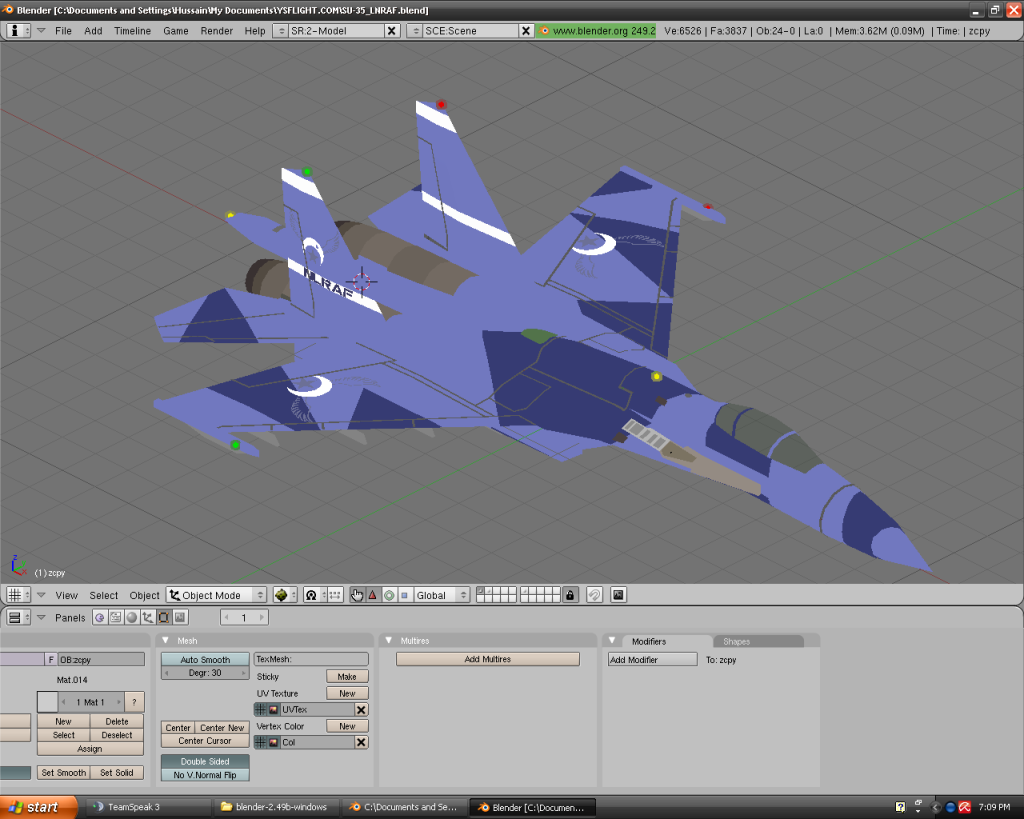Collapse the Mesh panel triangle
This screenshot has height=819, width=1024.
click(x=166, y=641)
